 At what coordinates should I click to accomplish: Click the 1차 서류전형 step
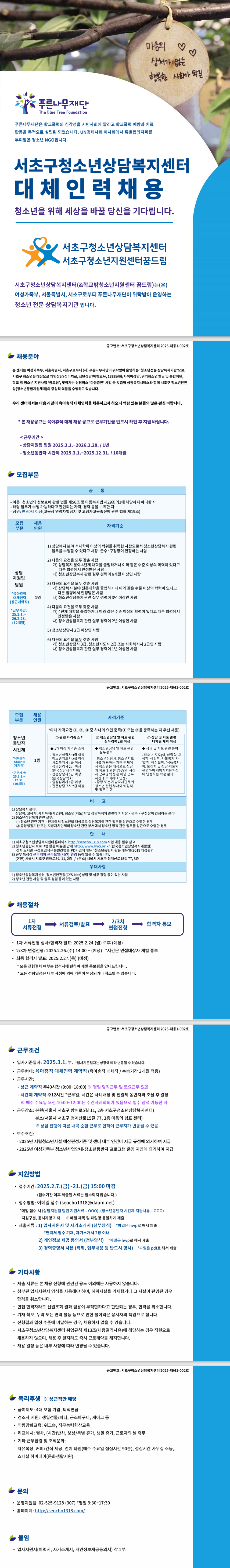pyautogui.click(x=32, y=925)
